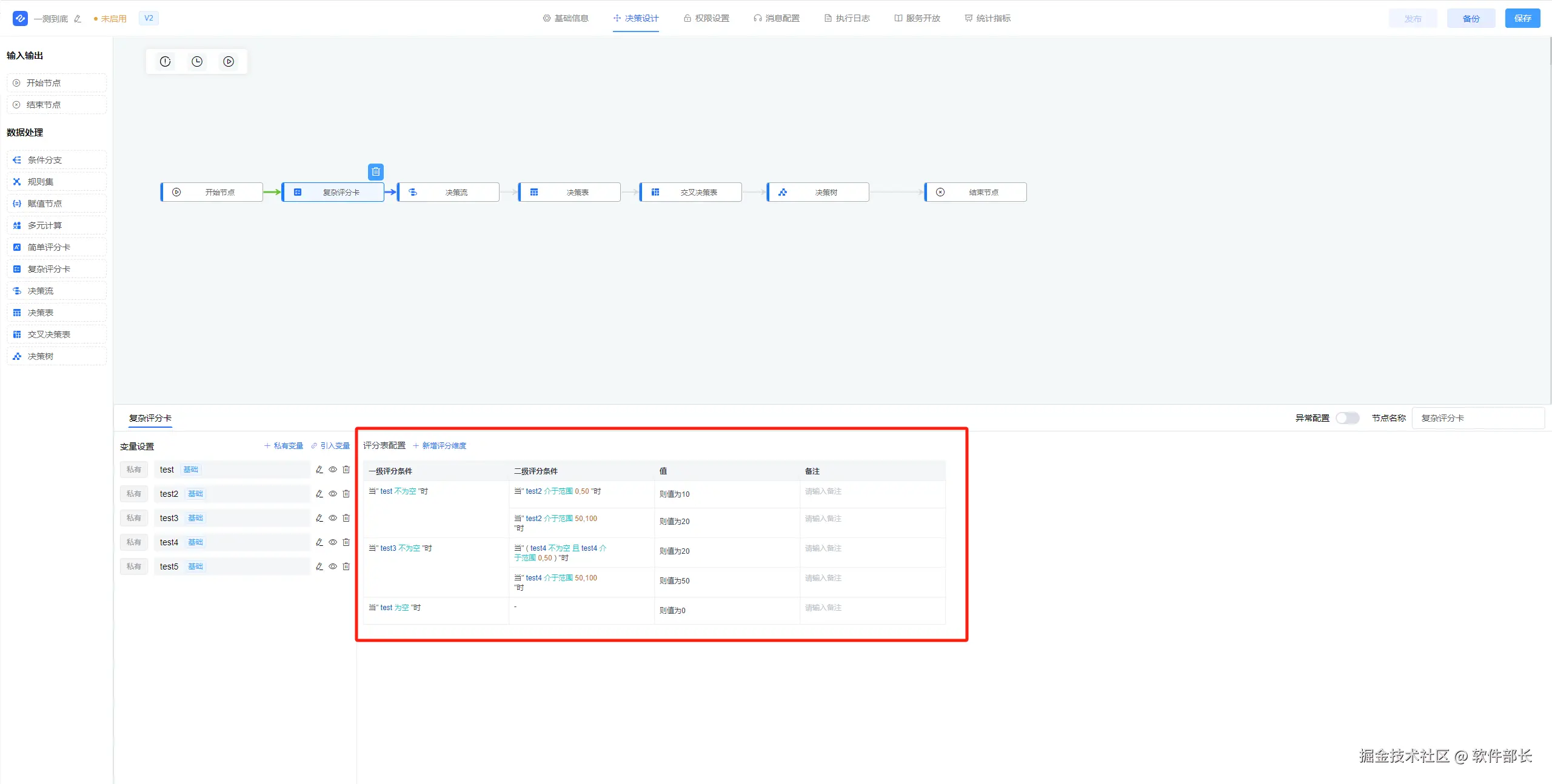Select the 条件分支 sidebar item
The height and width of the screenshot is (784, 1552).
[x=44, y=160]
